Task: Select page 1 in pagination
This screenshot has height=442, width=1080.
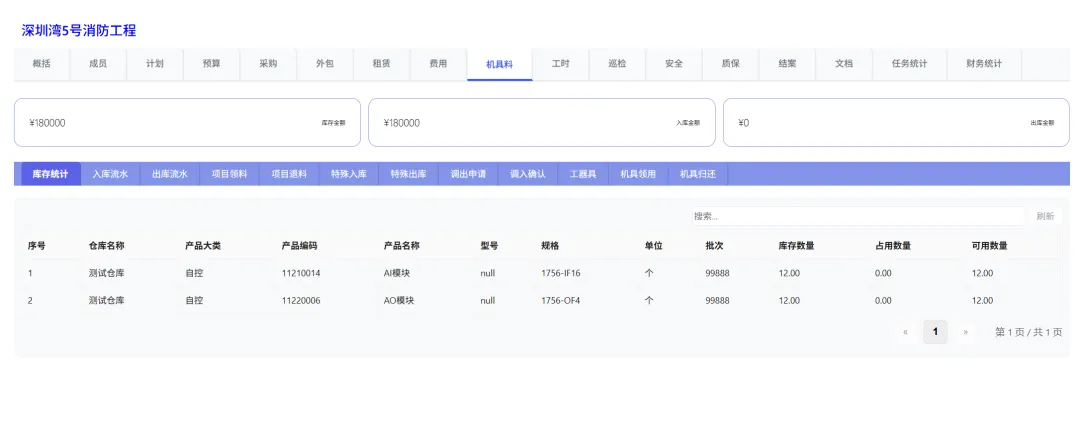Action: coord(935,332)
